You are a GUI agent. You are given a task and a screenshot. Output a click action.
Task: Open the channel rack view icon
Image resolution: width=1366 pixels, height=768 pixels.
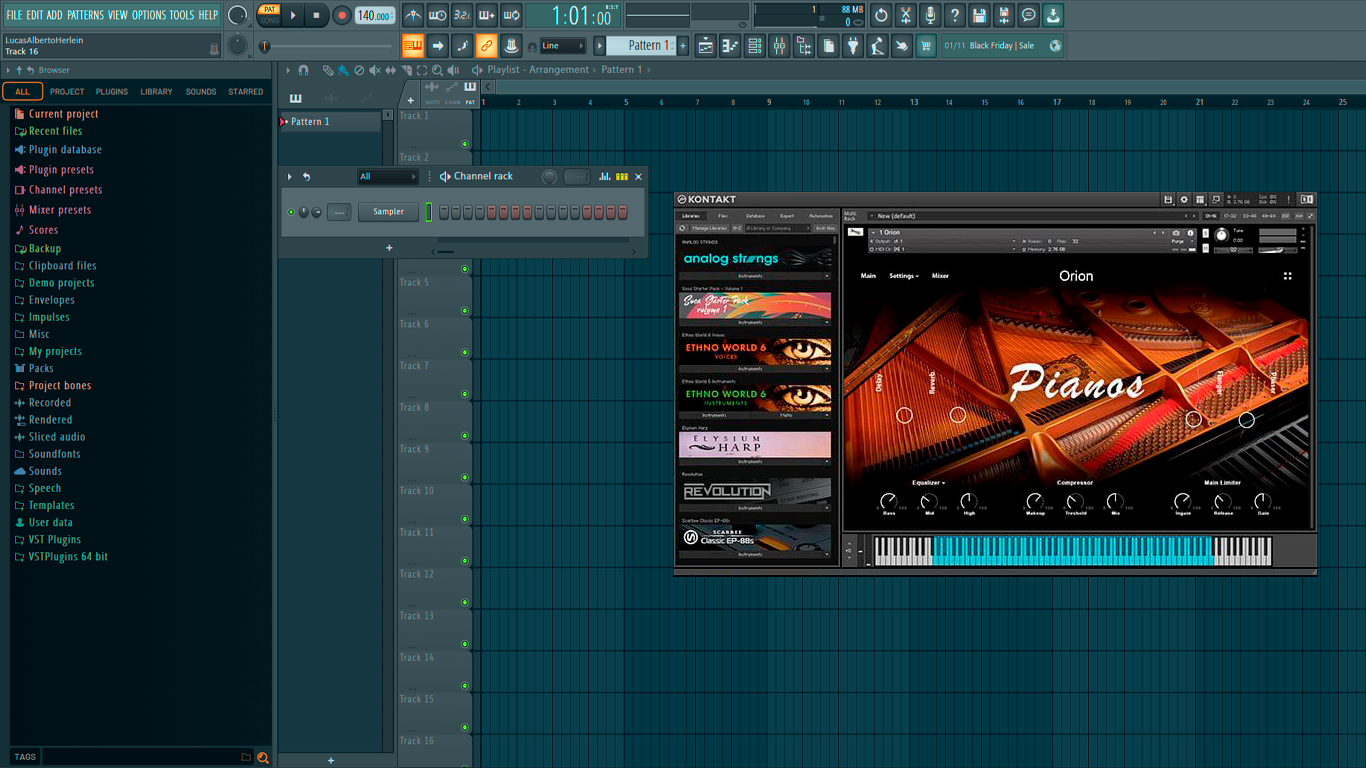[755, 46]
